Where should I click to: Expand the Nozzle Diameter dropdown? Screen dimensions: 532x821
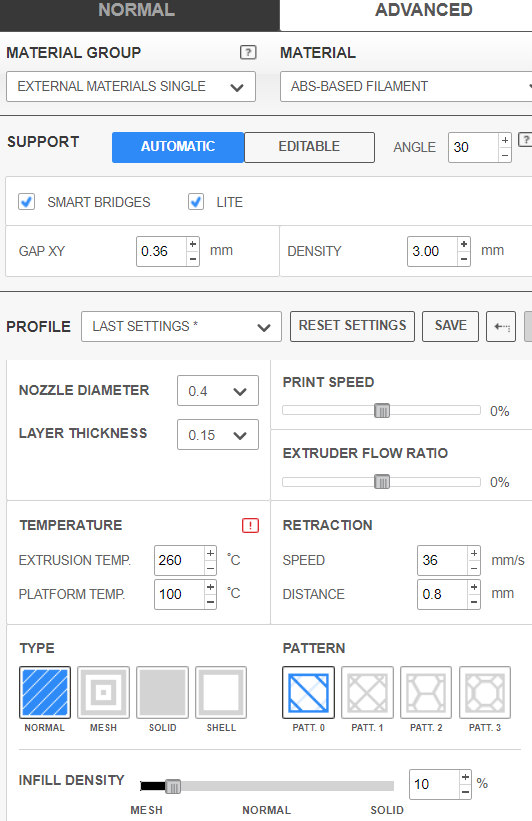pos(218,391)
